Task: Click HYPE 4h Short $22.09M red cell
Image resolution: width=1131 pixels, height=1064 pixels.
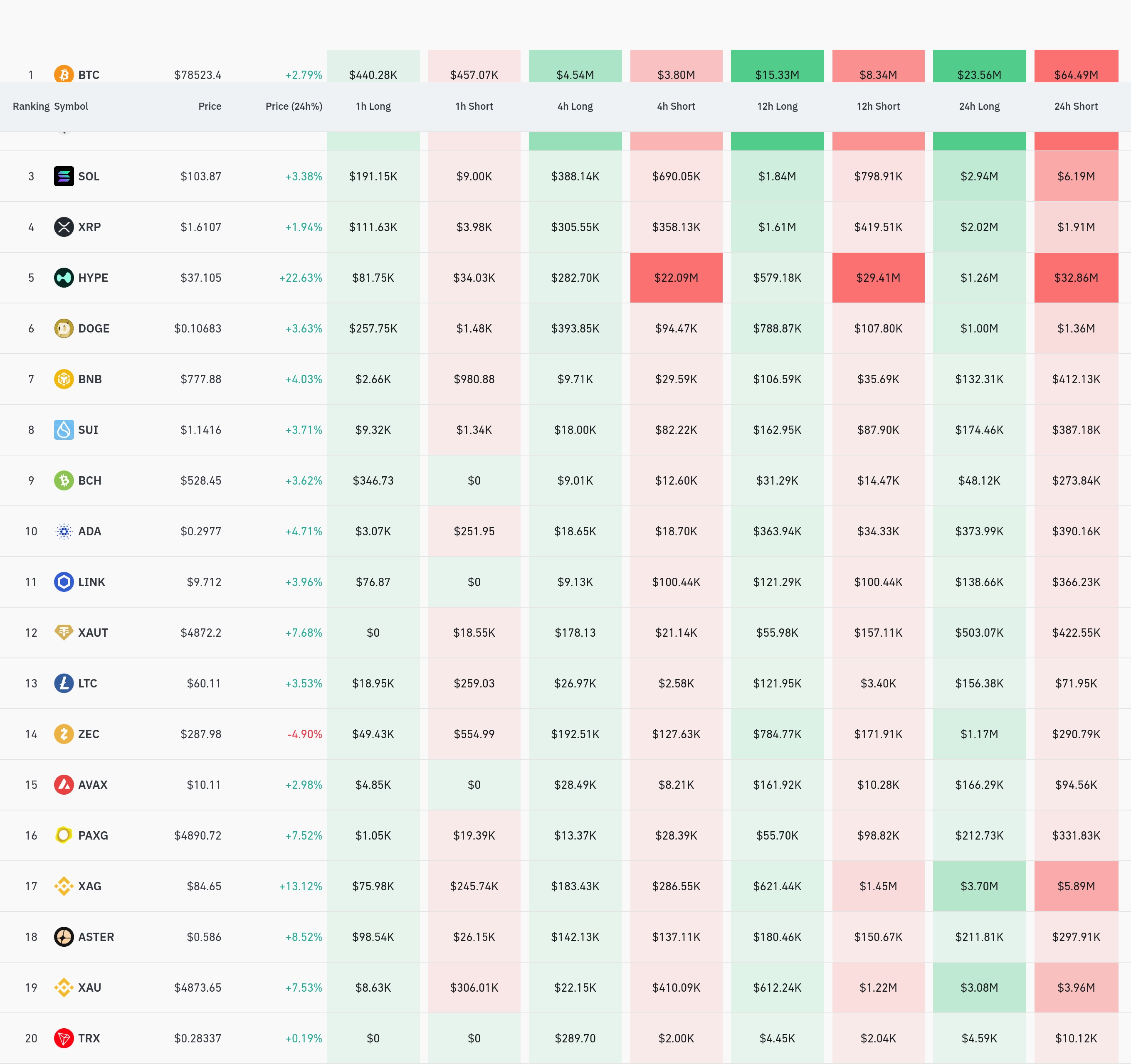Action: pyautogui.click(x=676, y=278)
